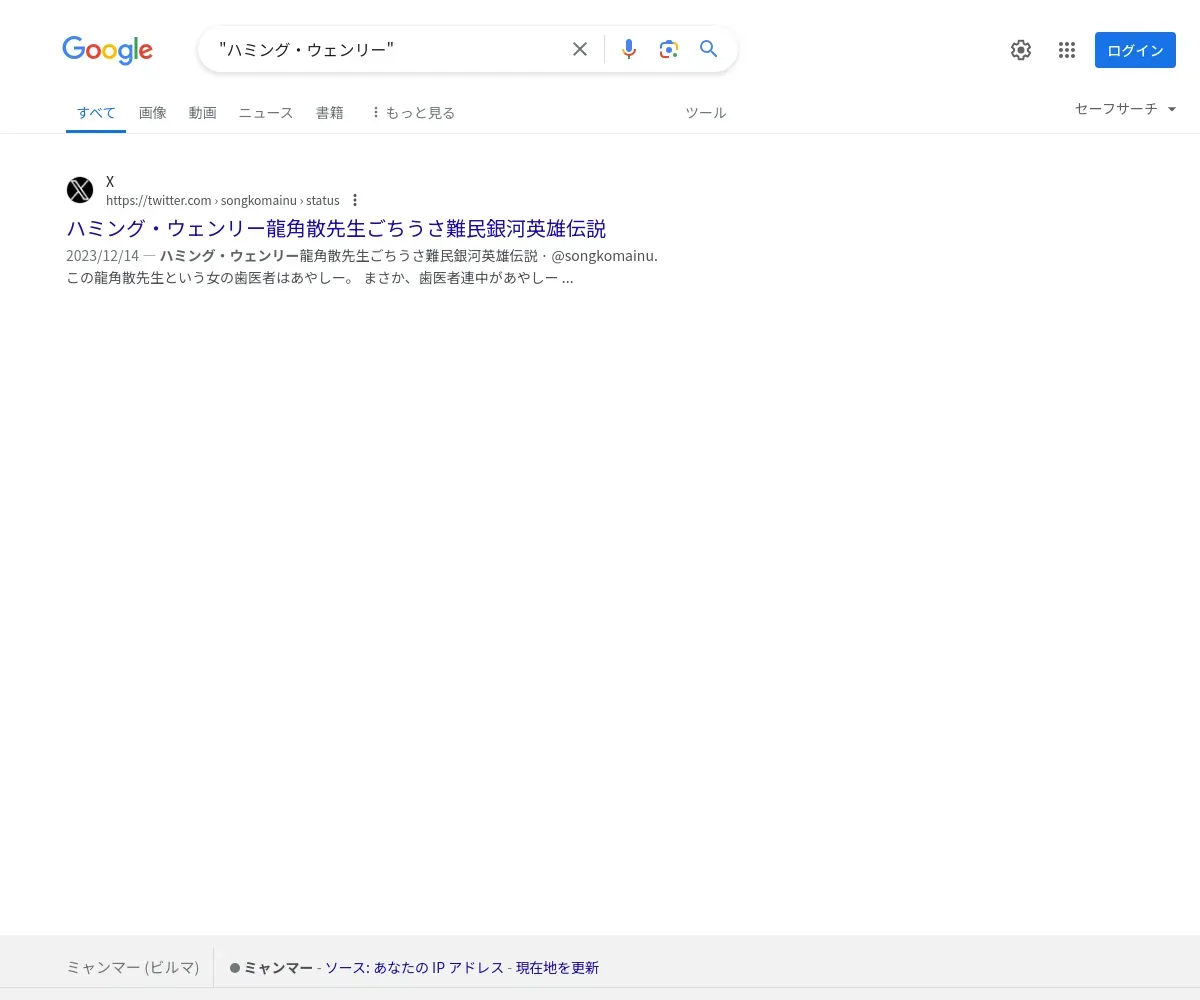This screenshot has width=1200, height=1000.
Task: Switch to the 動画 tab
Action: click(203, 113)
